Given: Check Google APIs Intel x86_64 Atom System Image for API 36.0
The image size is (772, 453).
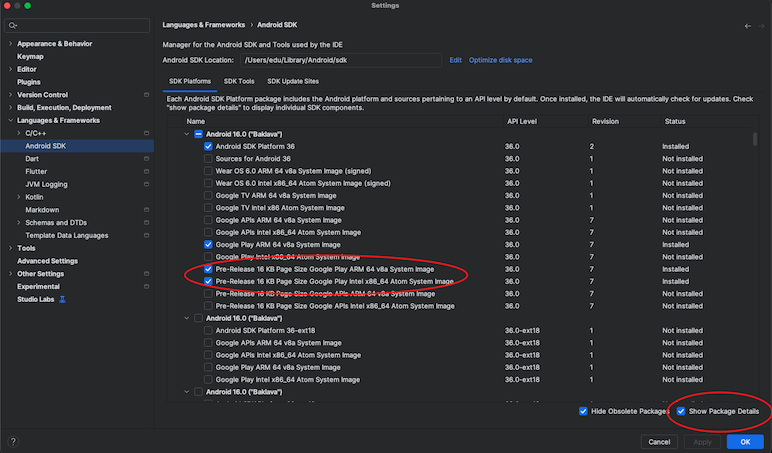Looking at the screenshot, I should [208, 232].
